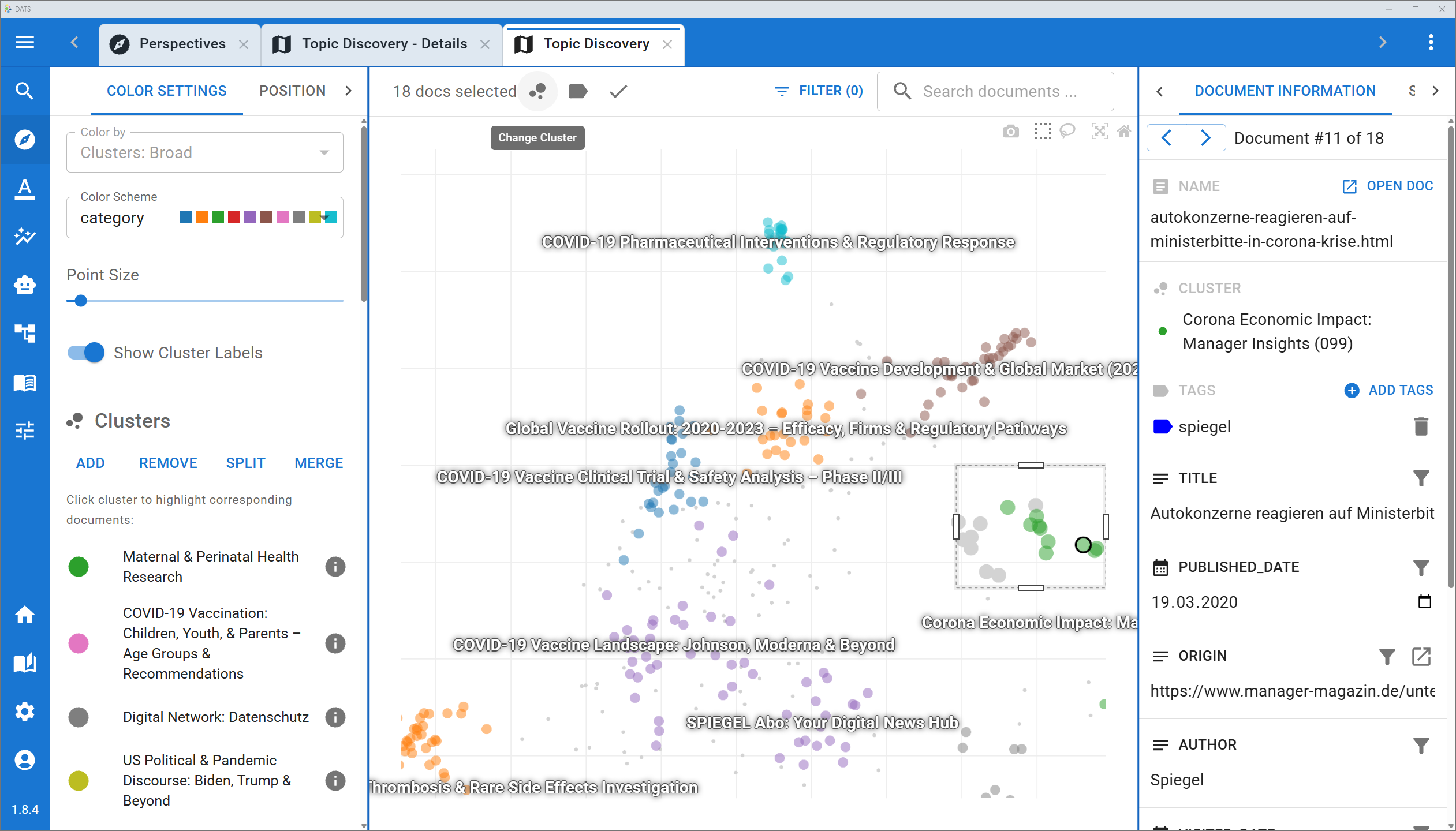Click OPEN DOC link

point(1387,186)
